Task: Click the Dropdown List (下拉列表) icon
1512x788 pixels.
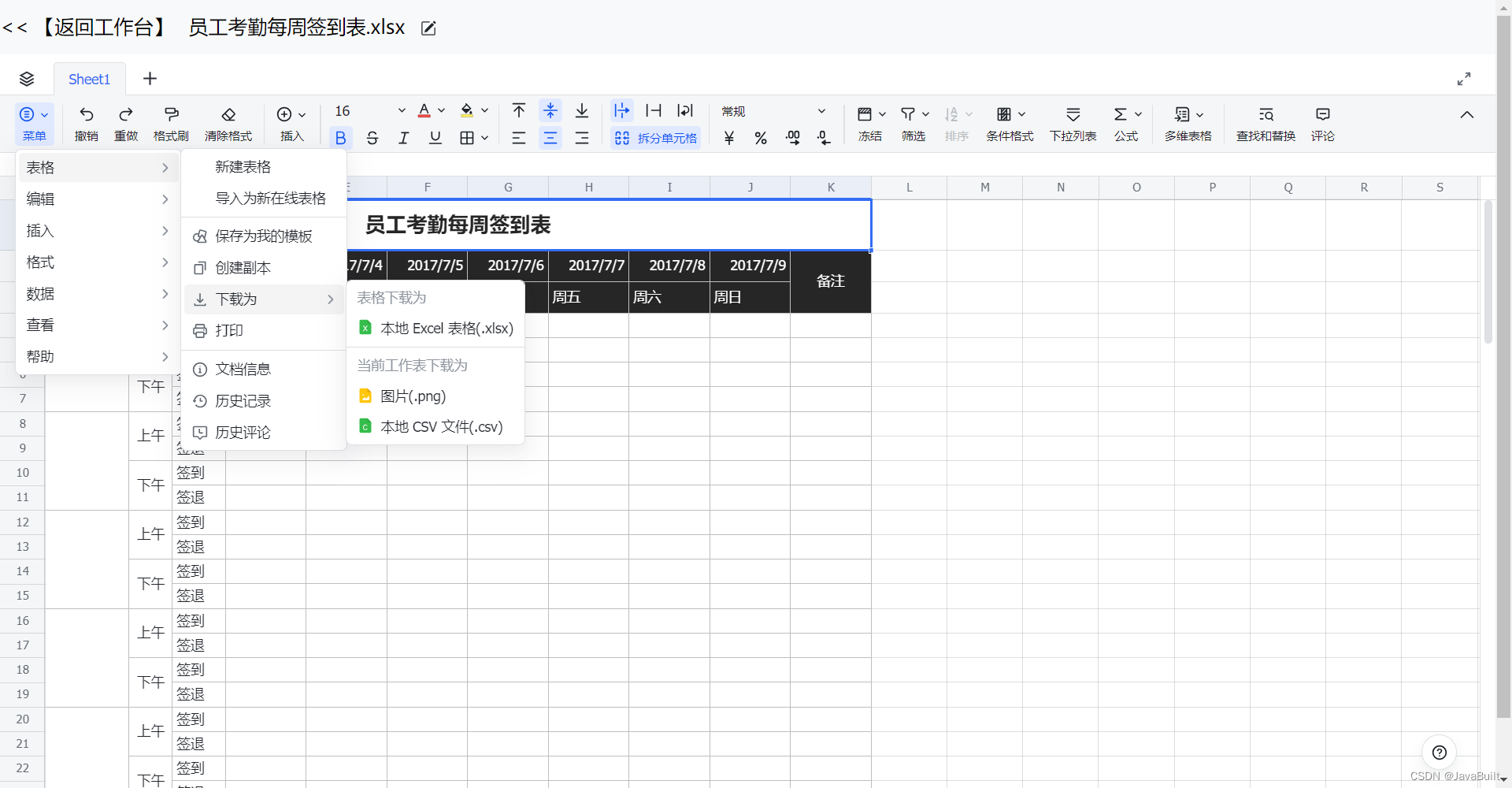Action: (1073, 114)
